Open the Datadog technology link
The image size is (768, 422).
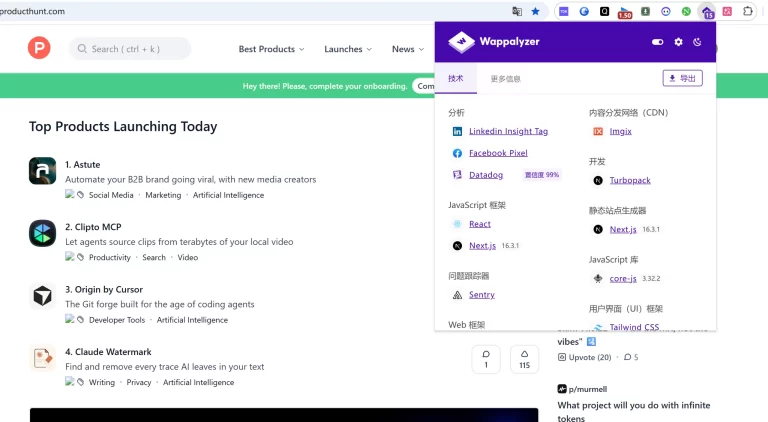pyautogui.click(x=486, y=175)
